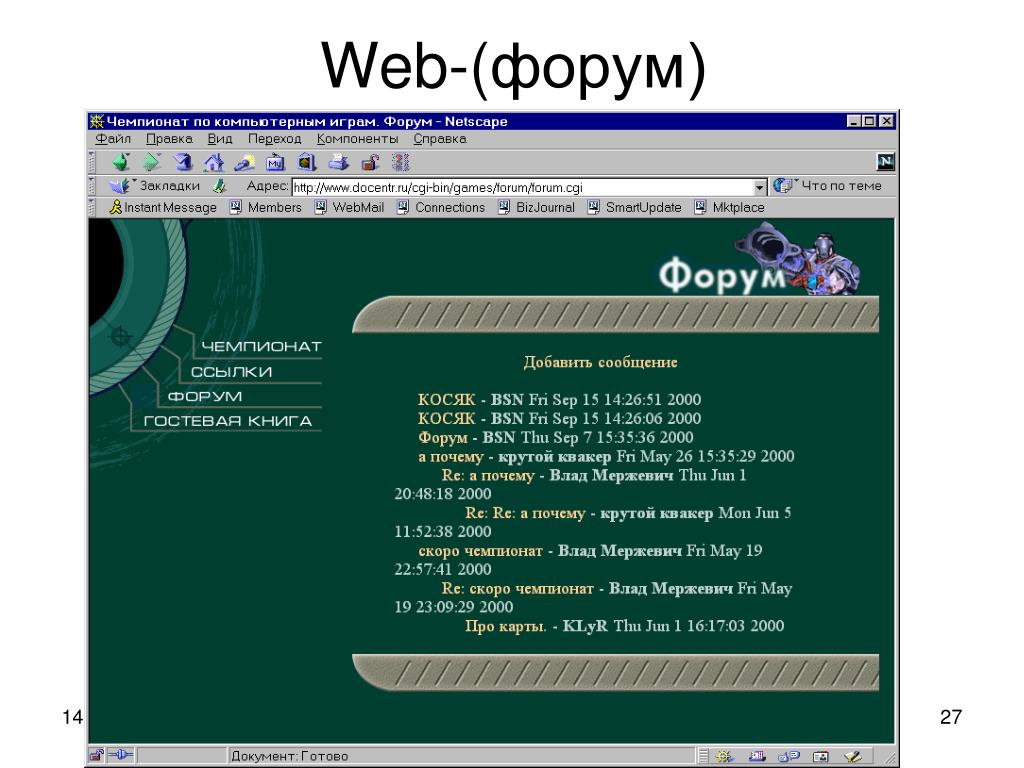Click the Reload page icon
This screenshot has height=768, width=1024.
click(183, 162)
